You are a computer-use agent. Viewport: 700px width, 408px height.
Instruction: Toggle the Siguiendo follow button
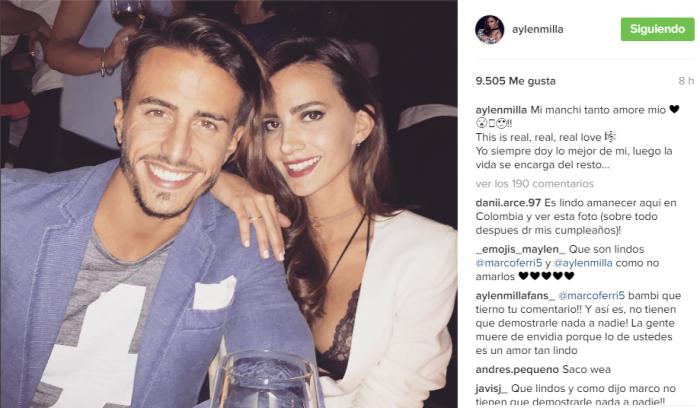[657, 29]
